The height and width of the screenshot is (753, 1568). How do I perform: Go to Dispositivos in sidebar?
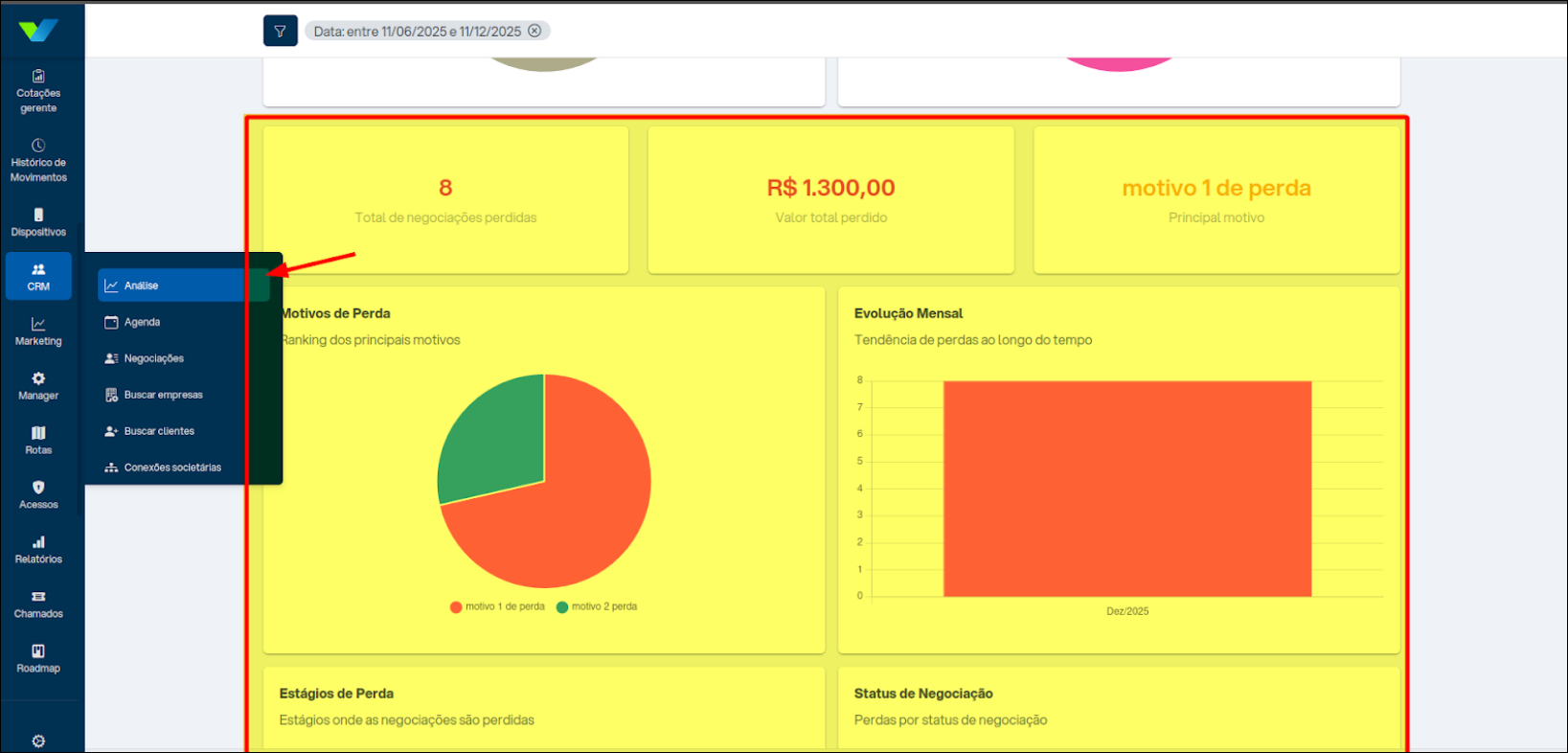(38, 222)
